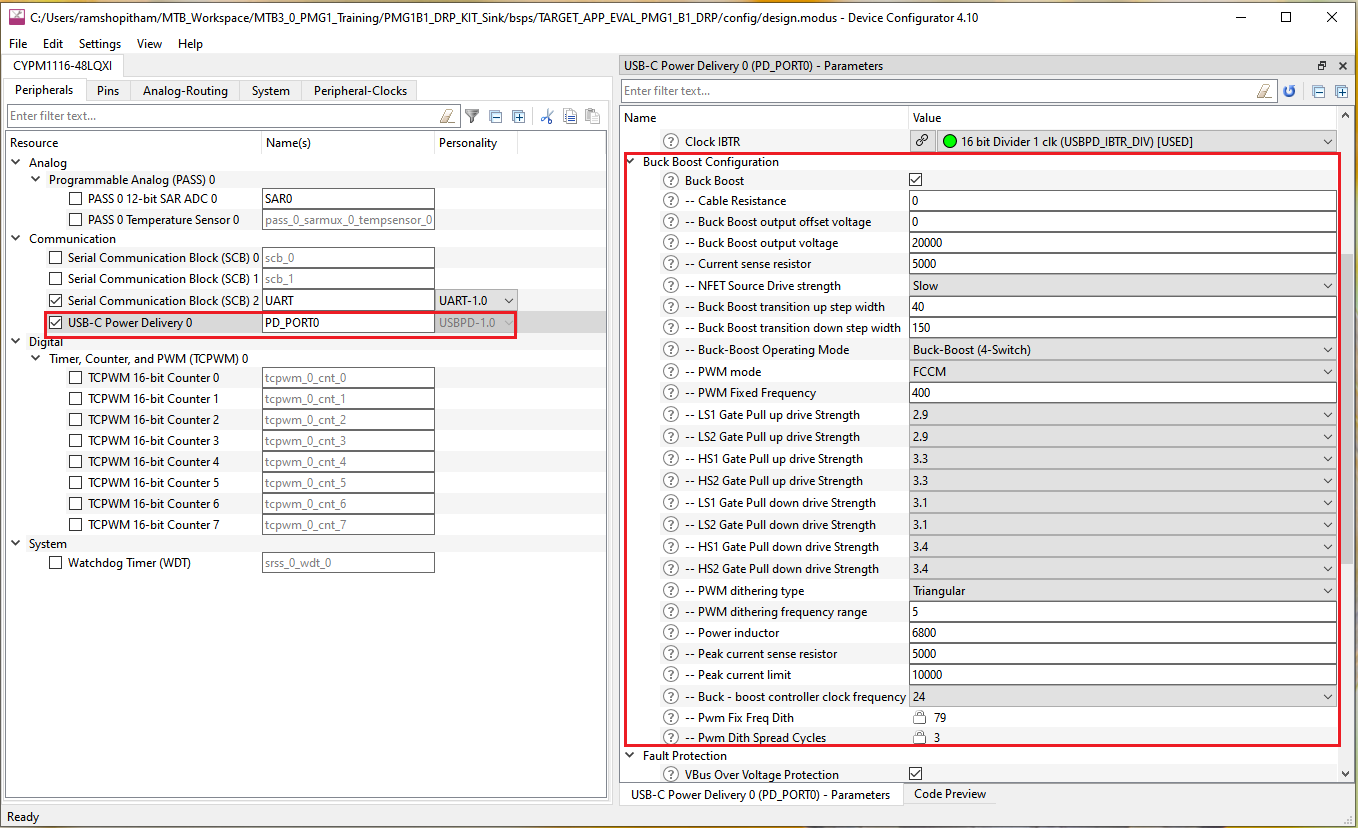This screenshot has width=1358, height=828.
Task: Clear the Peripherals filter text with eraser icon
Action: (447, 116)
